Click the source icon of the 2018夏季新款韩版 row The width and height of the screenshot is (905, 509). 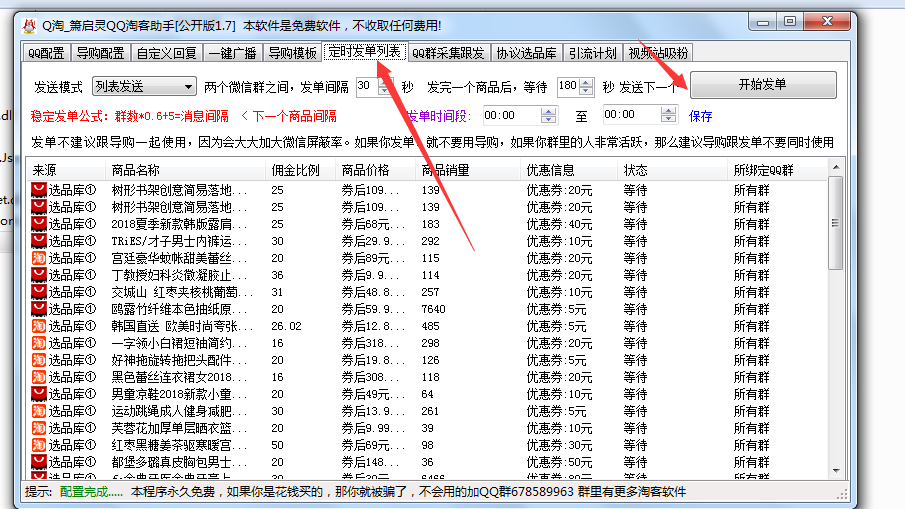pos(39,223)
